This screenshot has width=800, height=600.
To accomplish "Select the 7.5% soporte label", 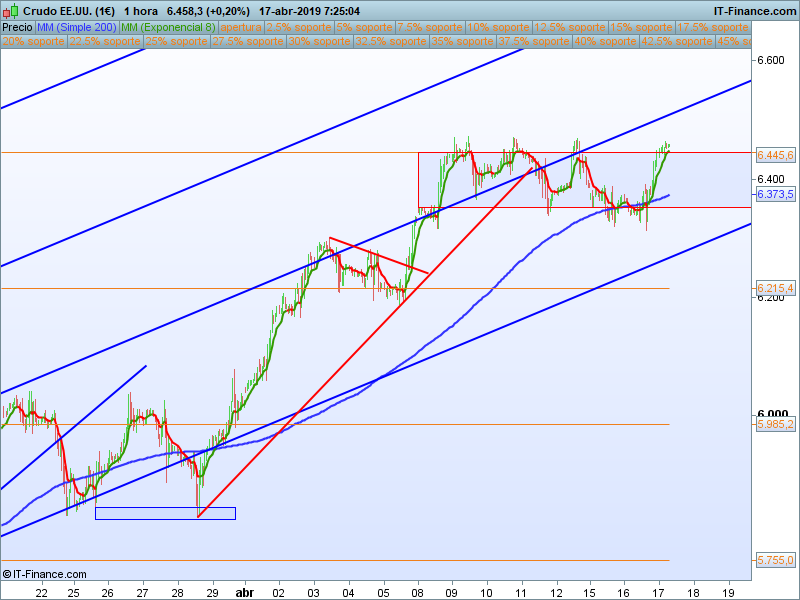I will pyautogui.click(x=430, y=27).
